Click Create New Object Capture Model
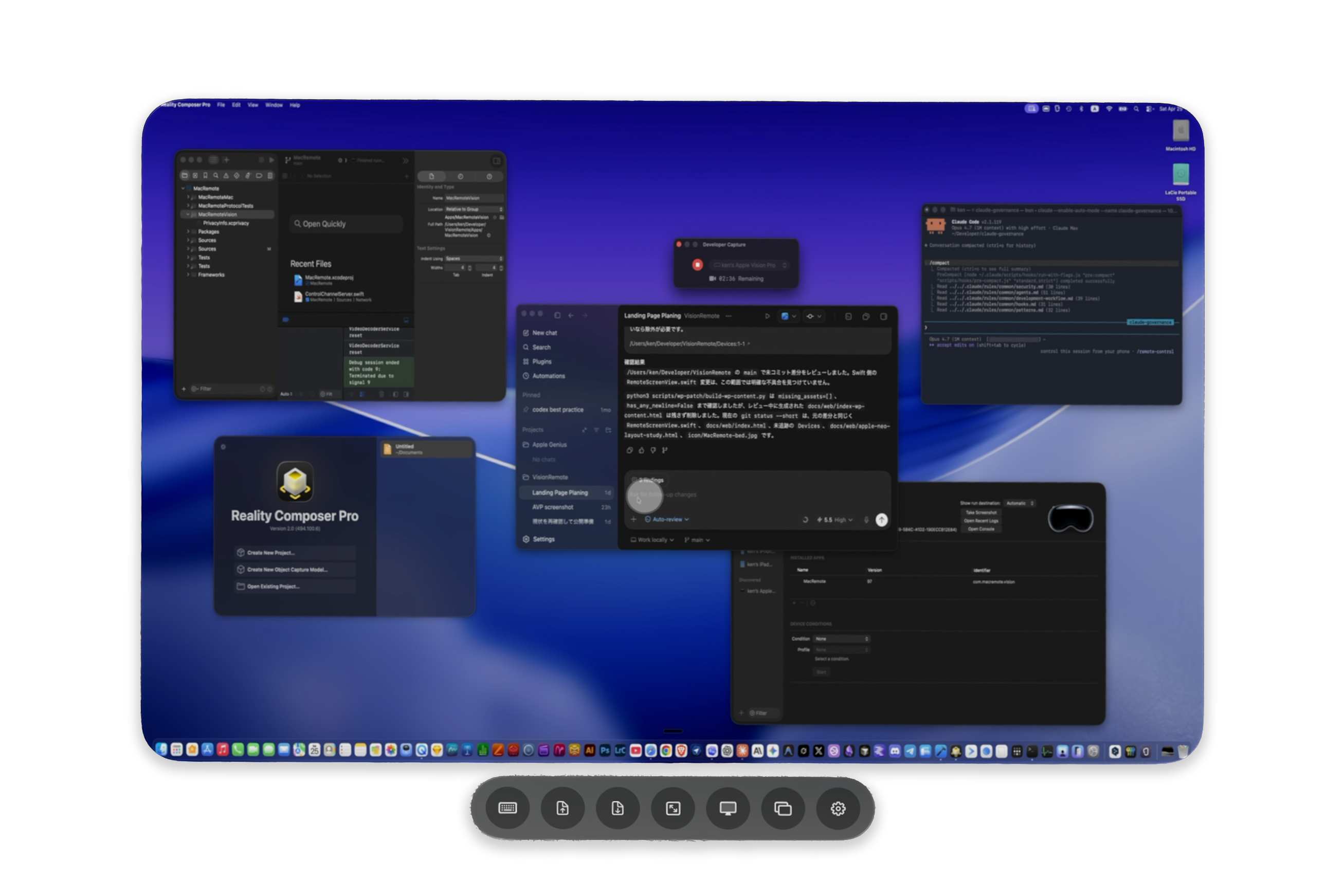The width and height of the screenshot is (1344, 896). pos(295,569)
